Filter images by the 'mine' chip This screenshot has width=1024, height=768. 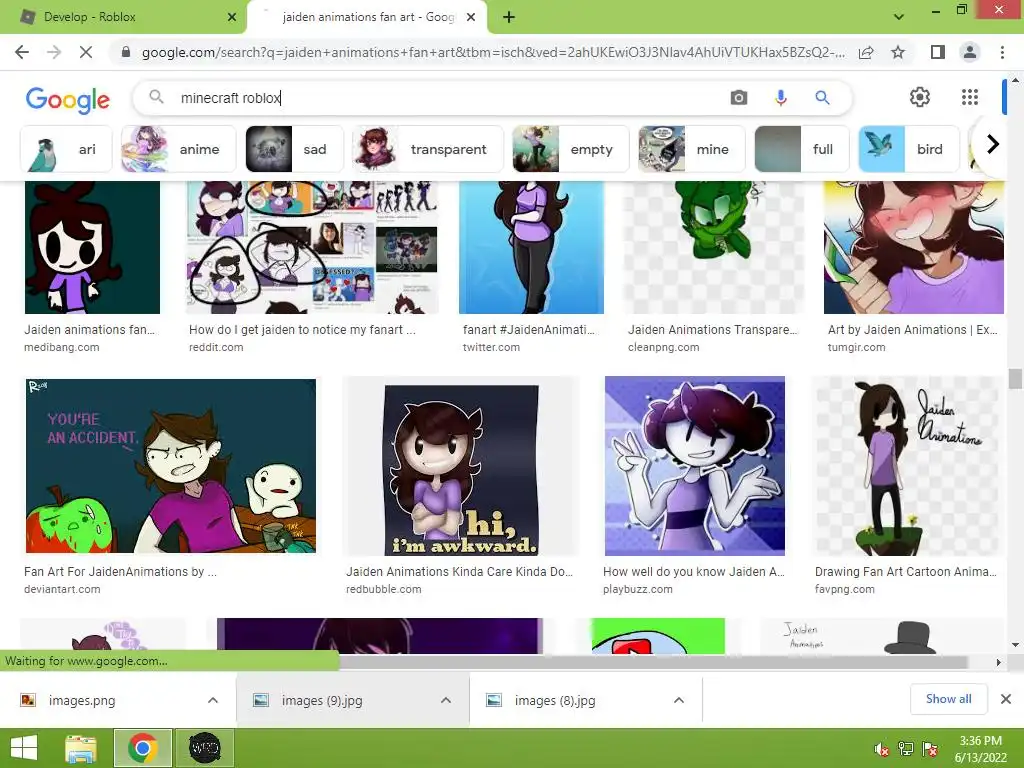coord(692,149)
